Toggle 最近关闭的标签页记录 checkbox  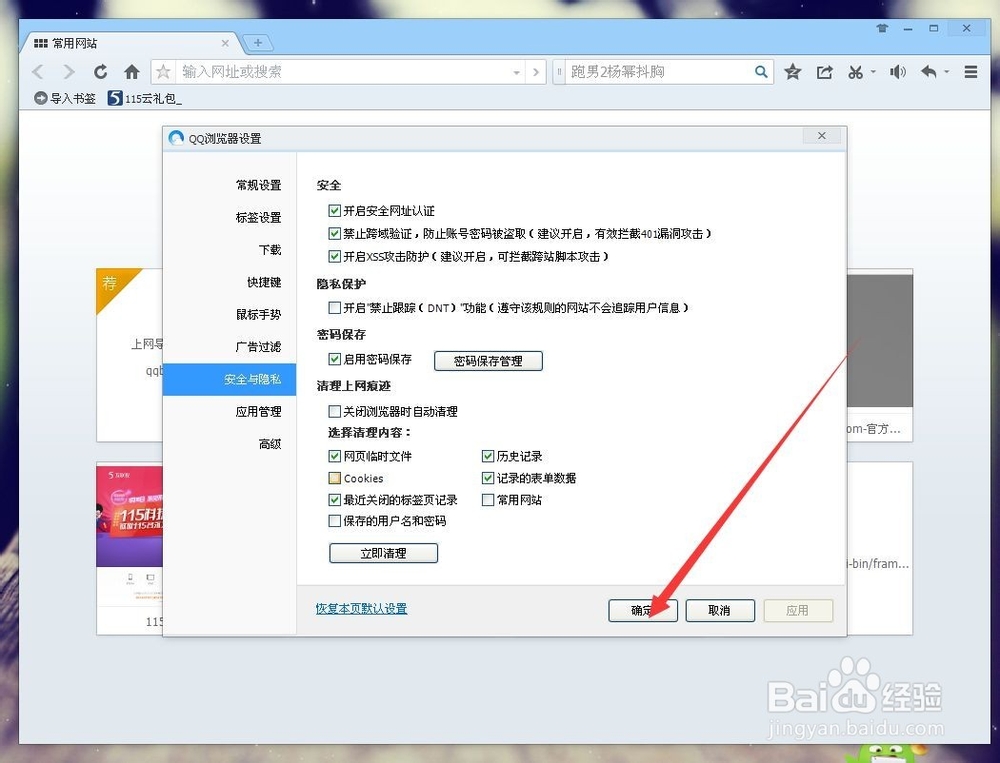pyautogui.click(x=334, y=500)
